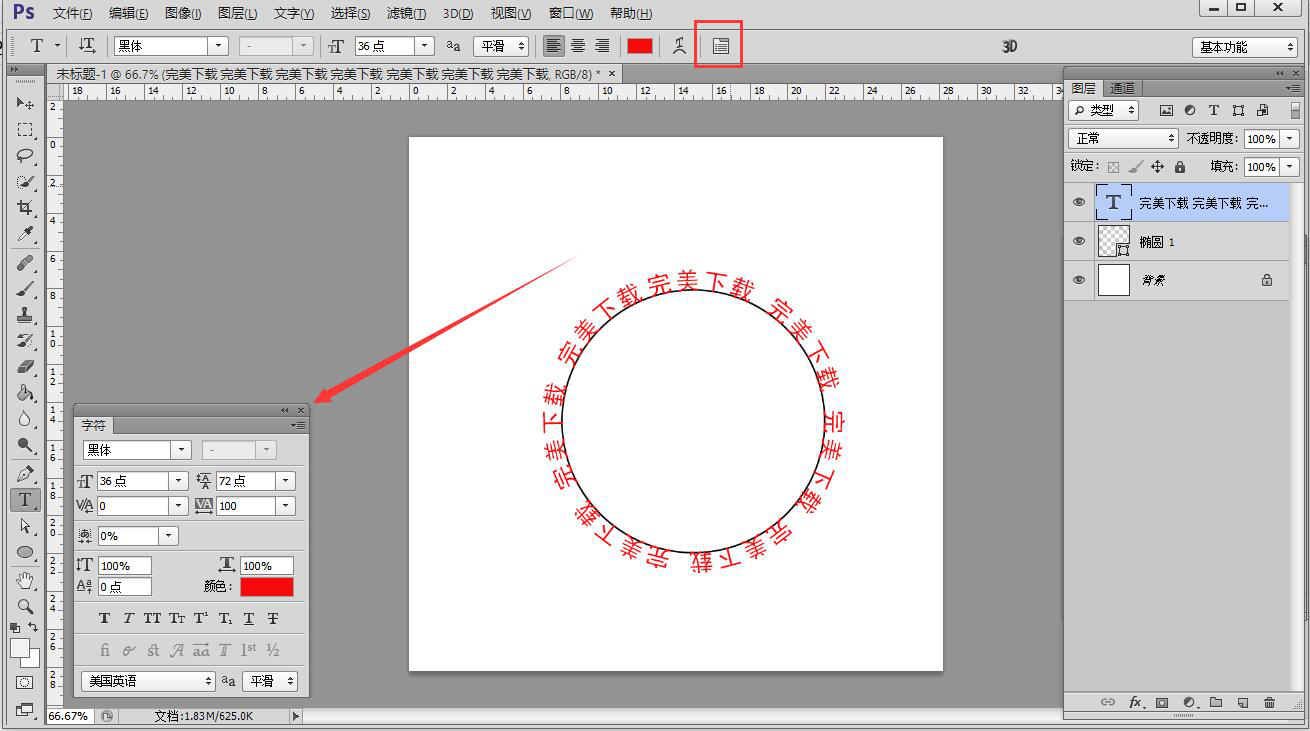The height and width of the screenshot is (731, 1310).
Task: Open font family dropdown in options bar
Action: (x=219, y=46)
